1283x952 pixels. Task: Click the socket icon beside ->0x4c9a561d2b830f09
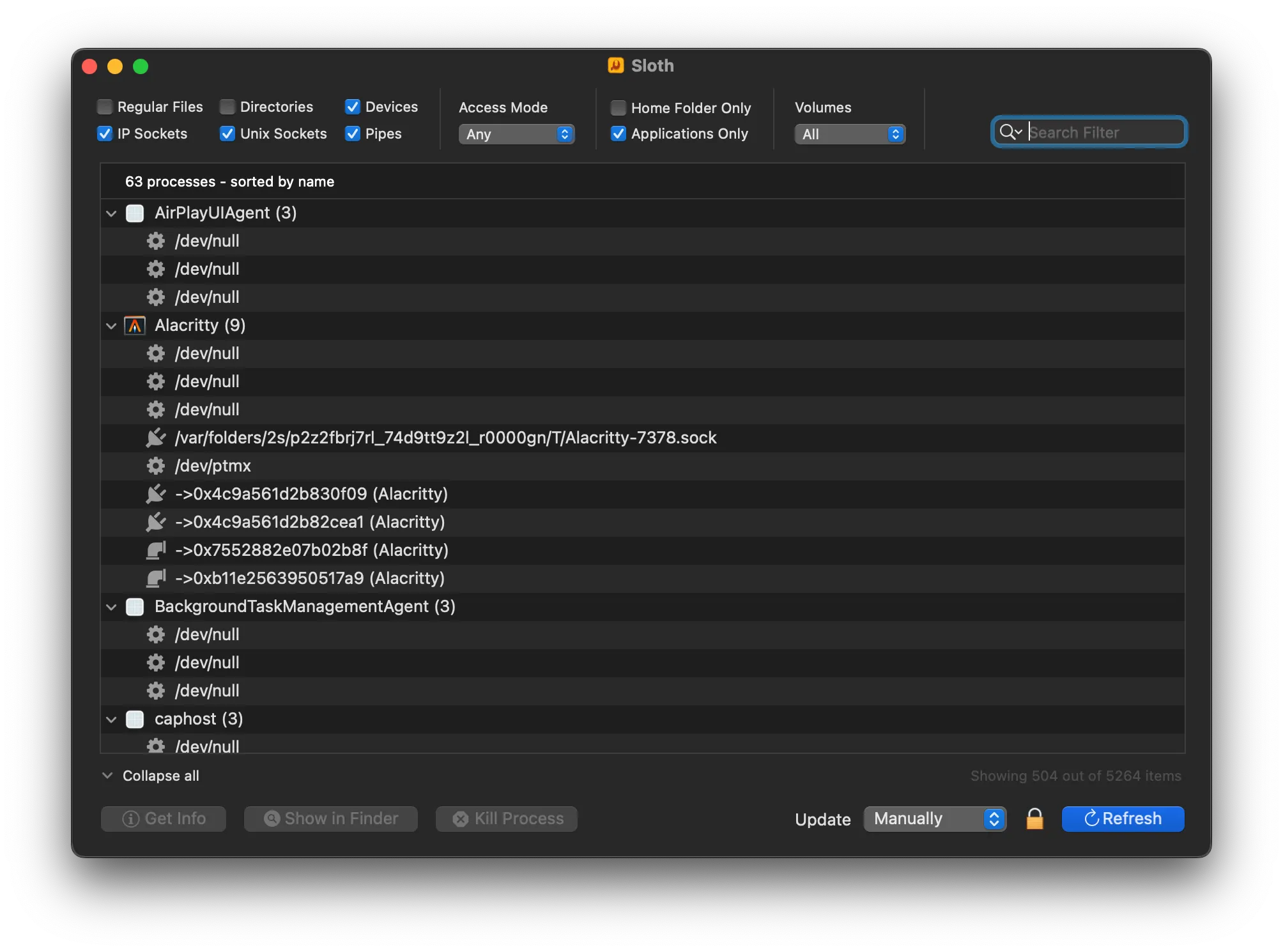coord(155,494)
